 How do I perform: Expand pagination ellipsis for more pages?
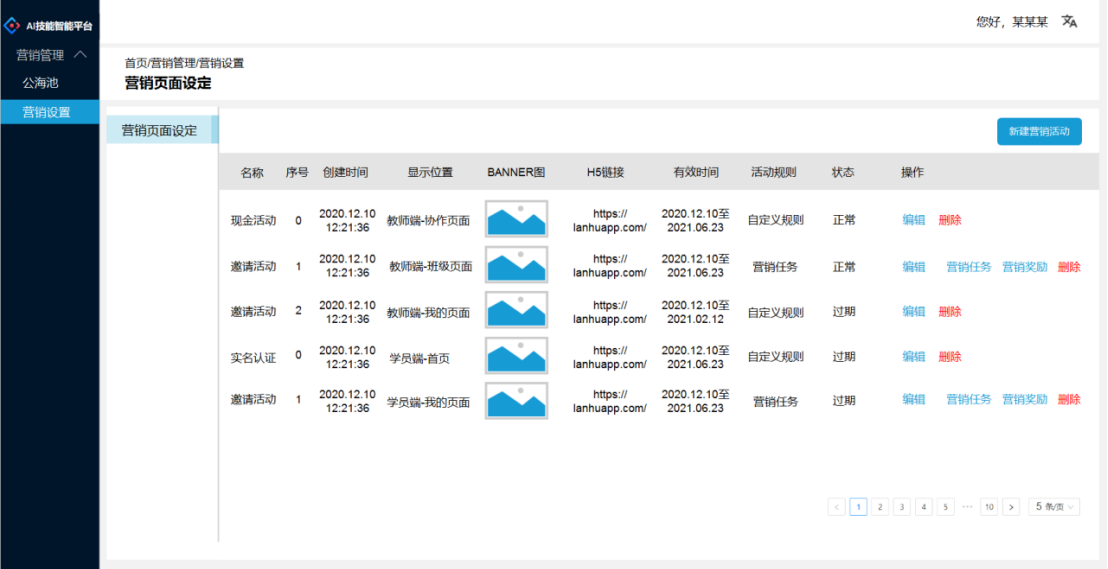(967, 507)
